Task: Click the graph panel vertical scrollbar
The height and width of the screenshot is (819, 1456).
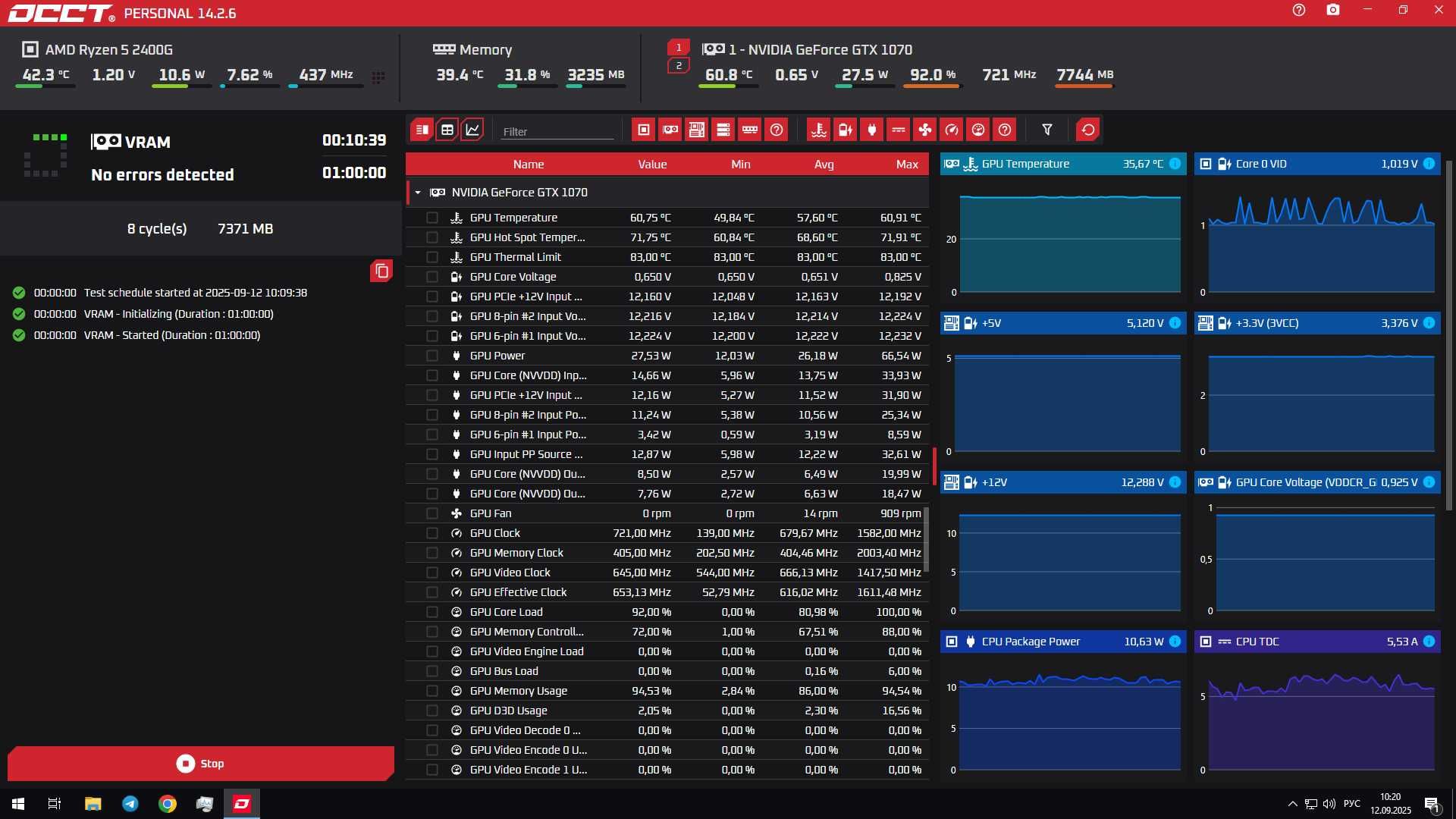Action: click(x=1450, y=334)
